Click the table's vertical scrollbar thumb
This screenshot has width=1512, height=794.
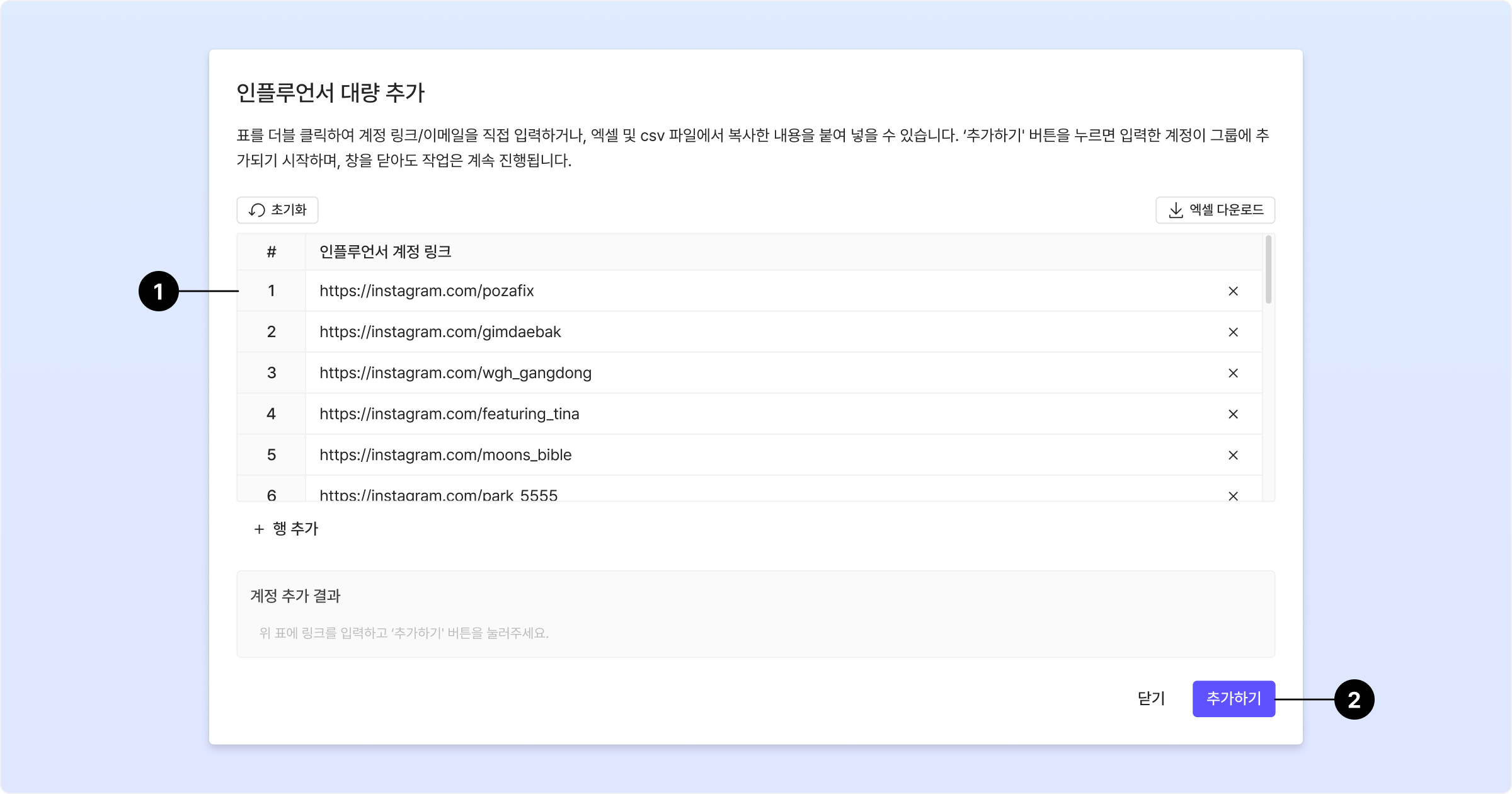pyautogui.click(x=1268, y=270)
